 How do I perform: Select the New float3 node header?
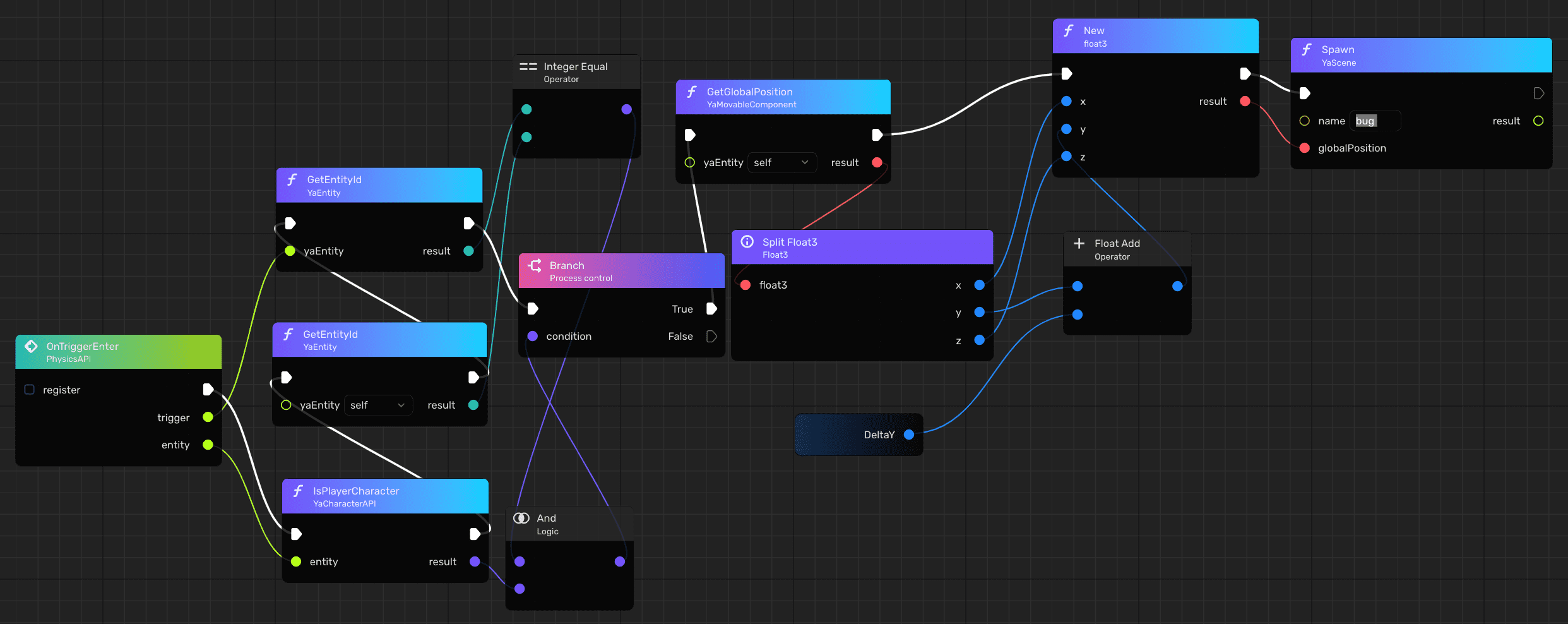1155,37
